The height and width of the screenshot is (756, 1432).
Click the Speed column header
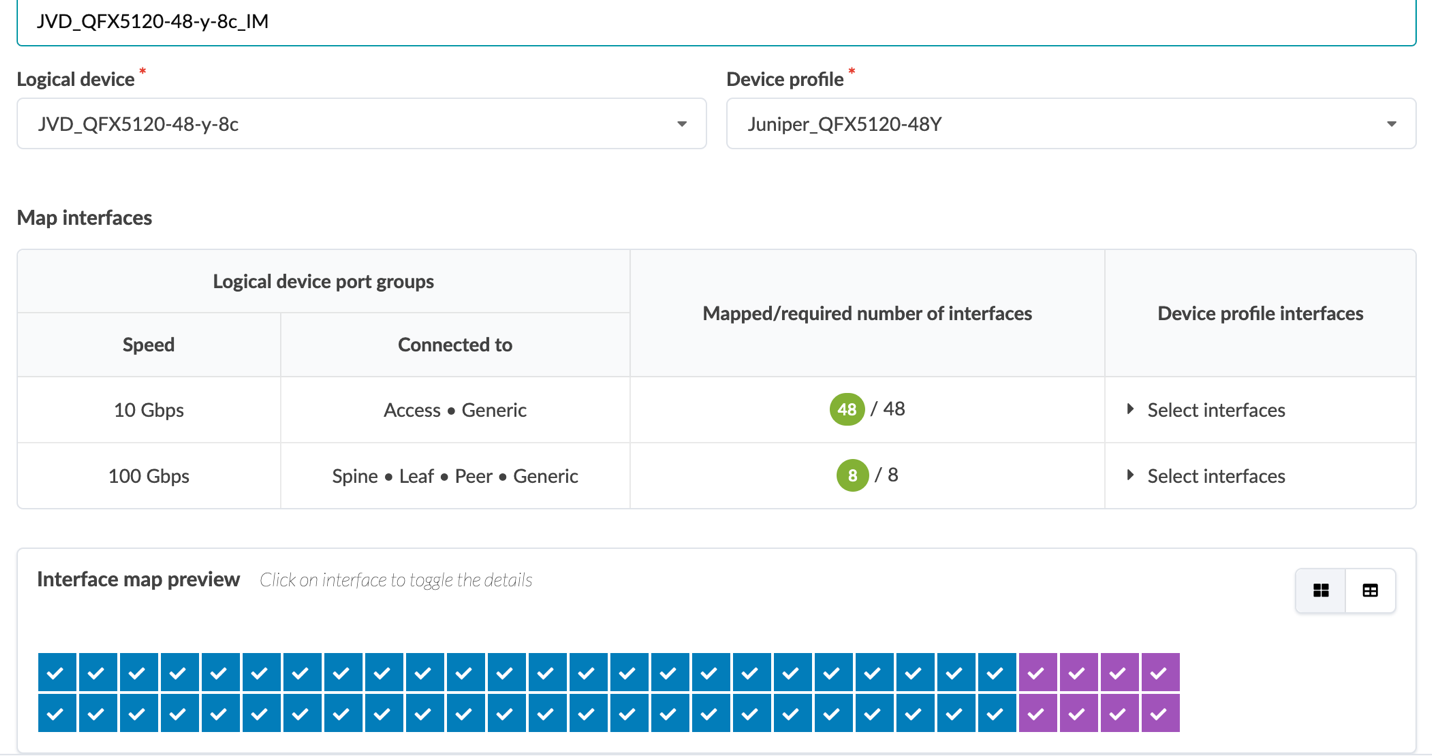(148, 344)
